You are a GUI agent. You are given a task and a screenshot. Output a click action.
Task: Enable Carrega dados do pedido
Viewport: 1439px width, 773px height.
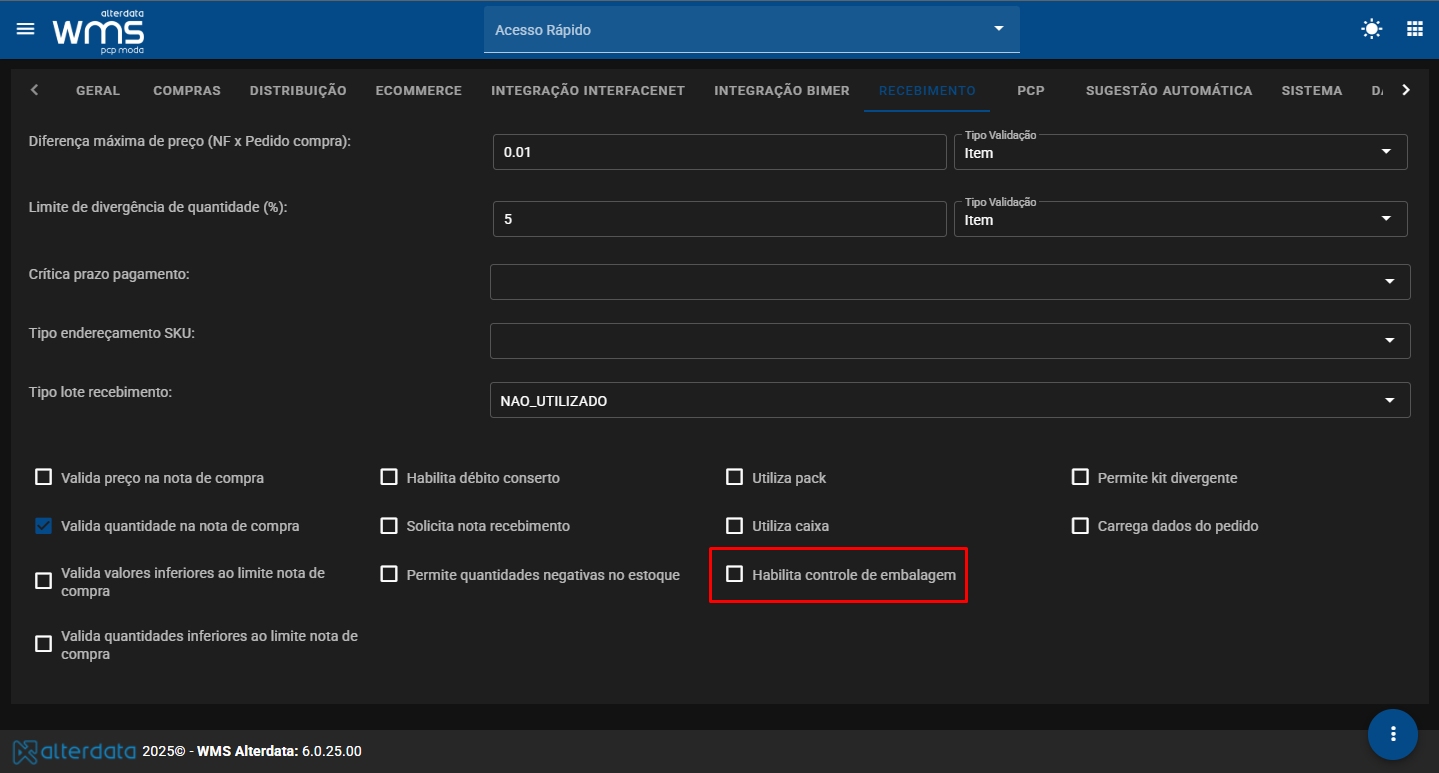pos(1080,525)
